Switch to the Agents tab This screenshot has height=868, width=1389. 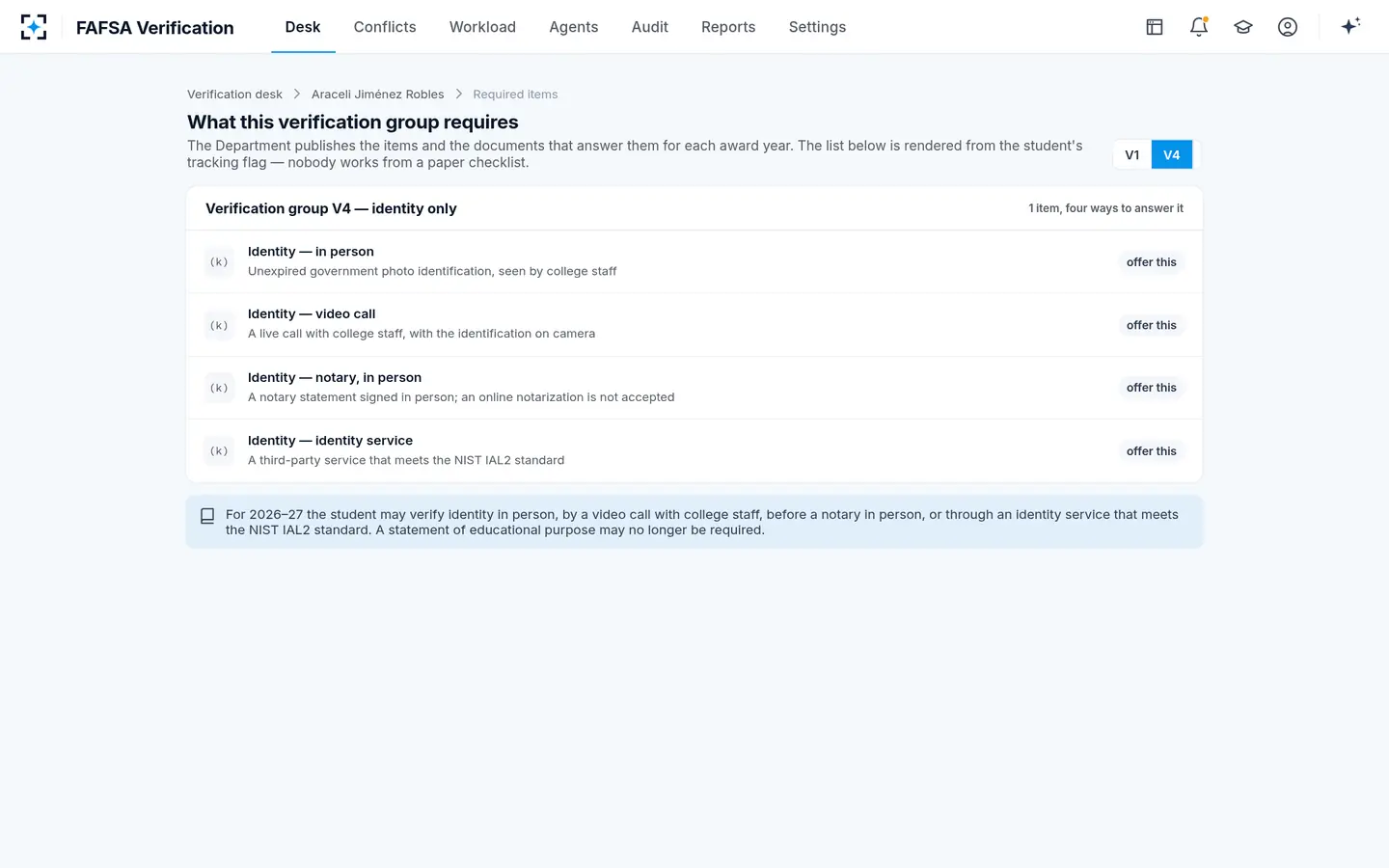[x=574, y=27]
